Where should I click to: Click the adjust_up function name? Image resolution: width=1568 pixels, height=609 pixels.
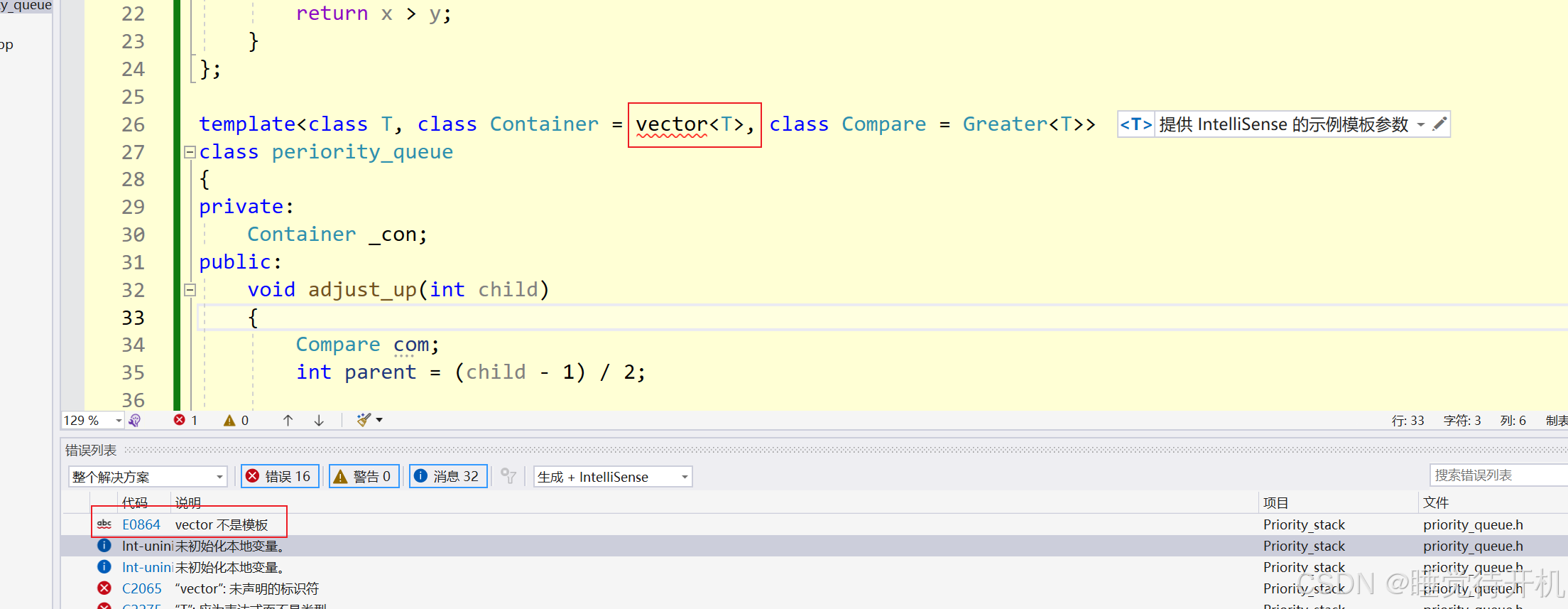362,290
